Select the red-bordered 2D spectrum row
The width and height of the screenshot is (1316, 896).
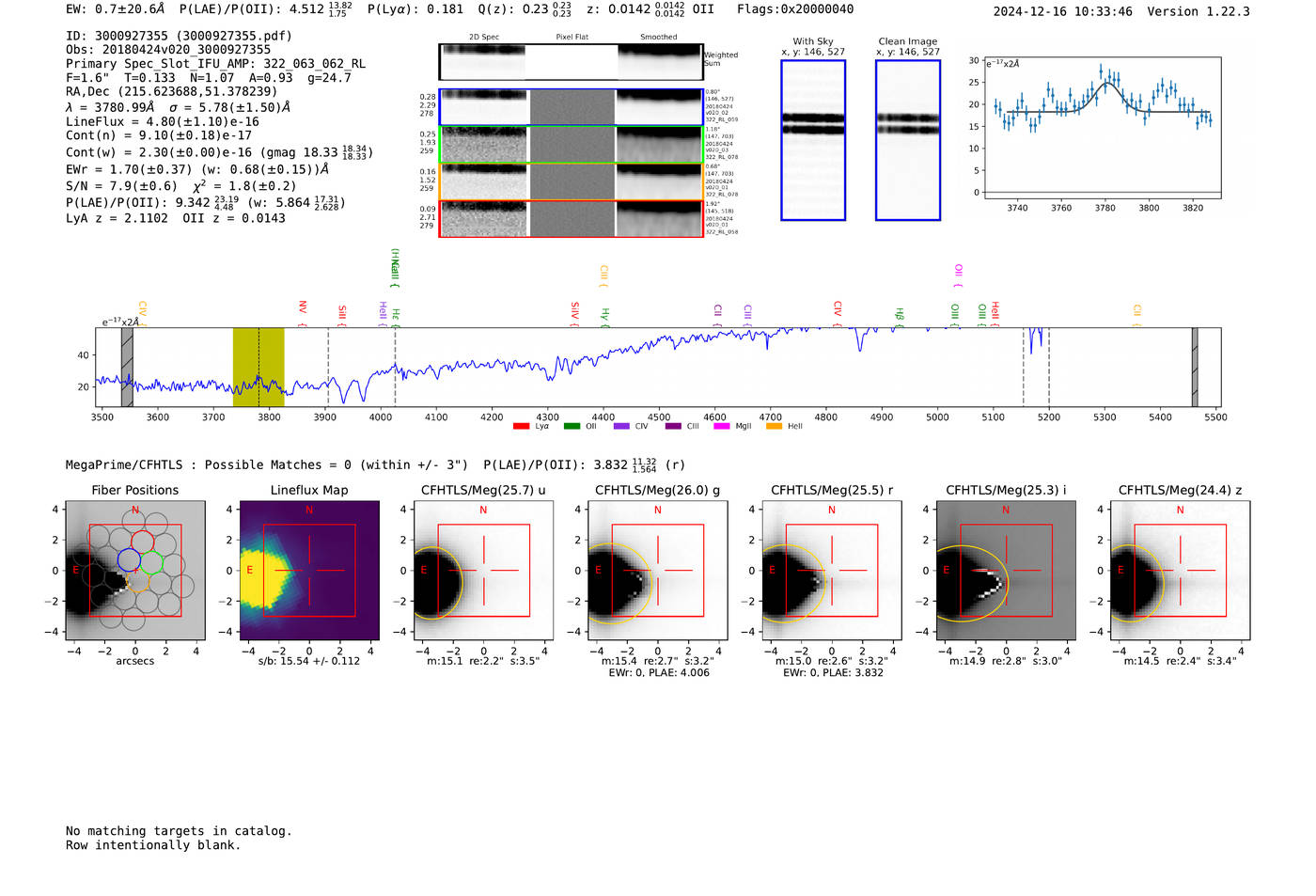pyautogui.click(x=571, y=219)
